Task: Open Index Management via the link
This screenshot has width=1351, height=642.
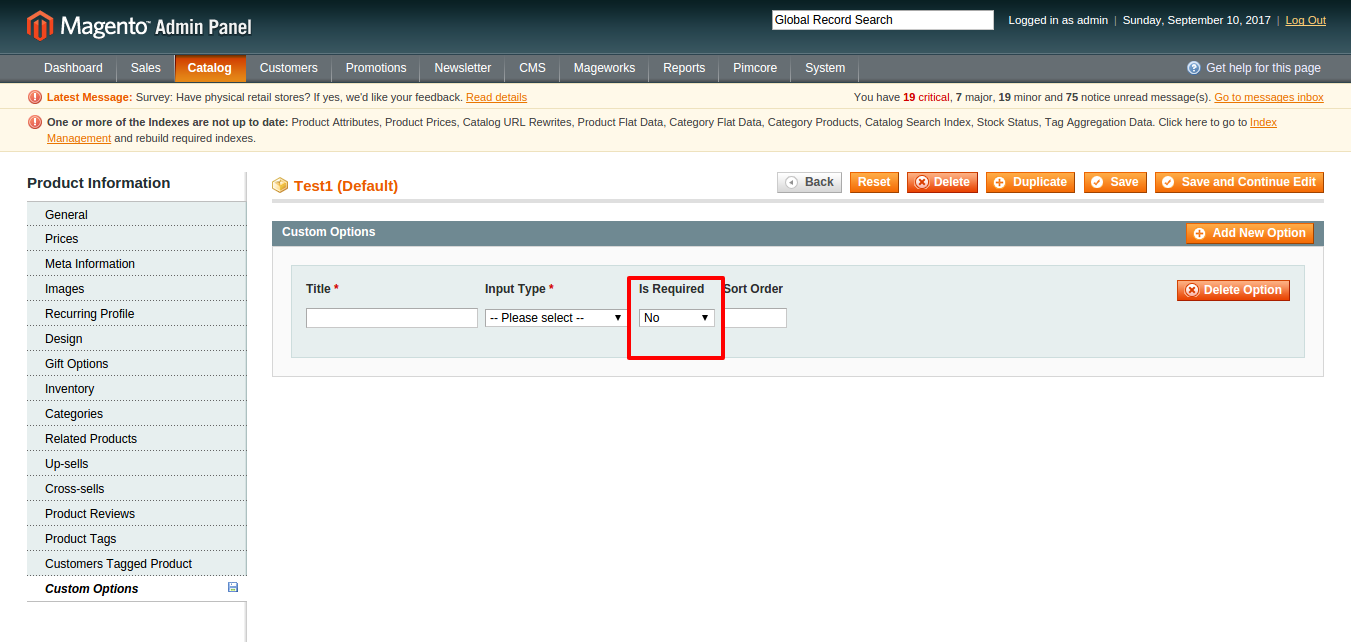Action: (1263, 122)
